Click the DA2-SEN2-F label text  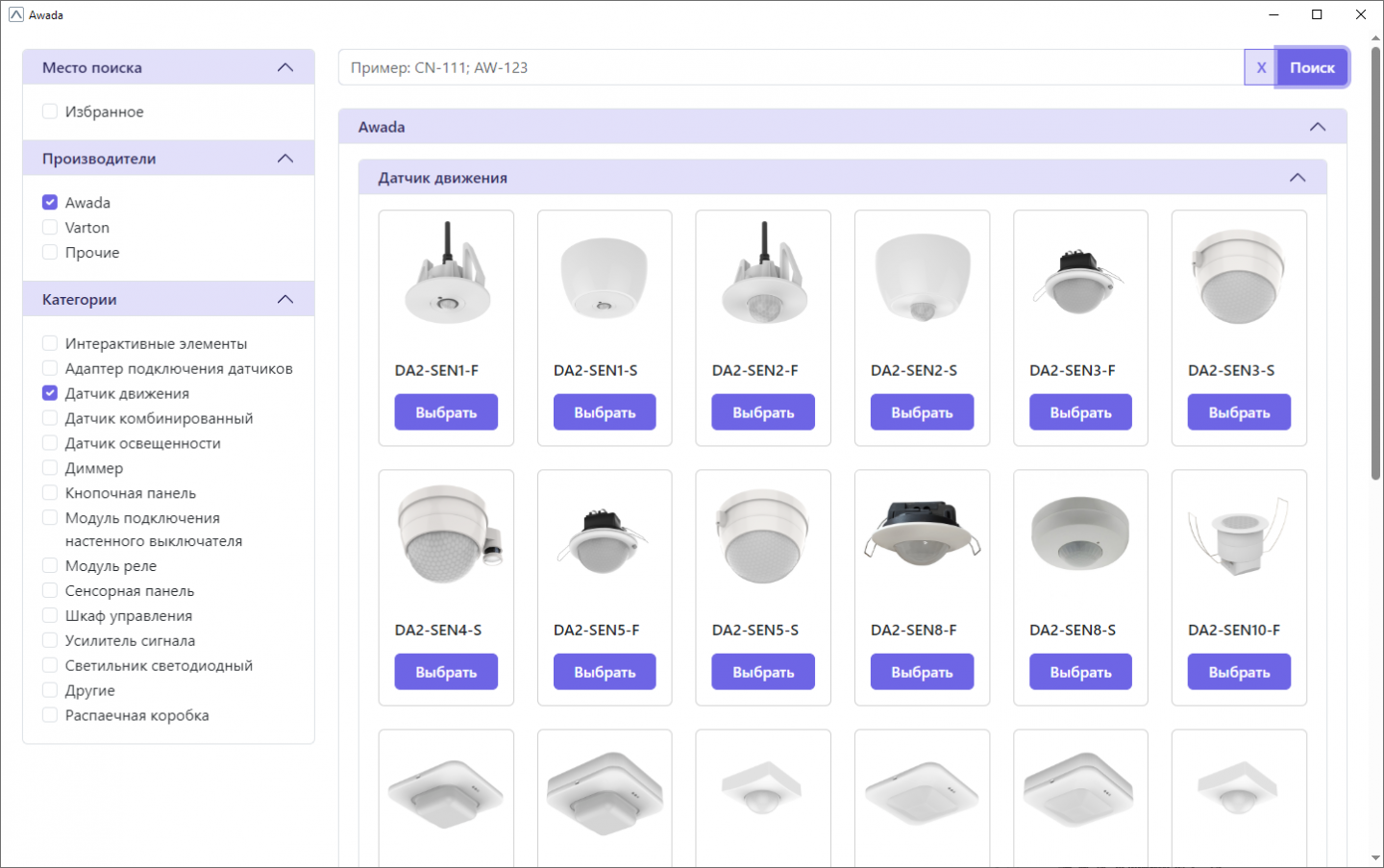coord(755,370)
